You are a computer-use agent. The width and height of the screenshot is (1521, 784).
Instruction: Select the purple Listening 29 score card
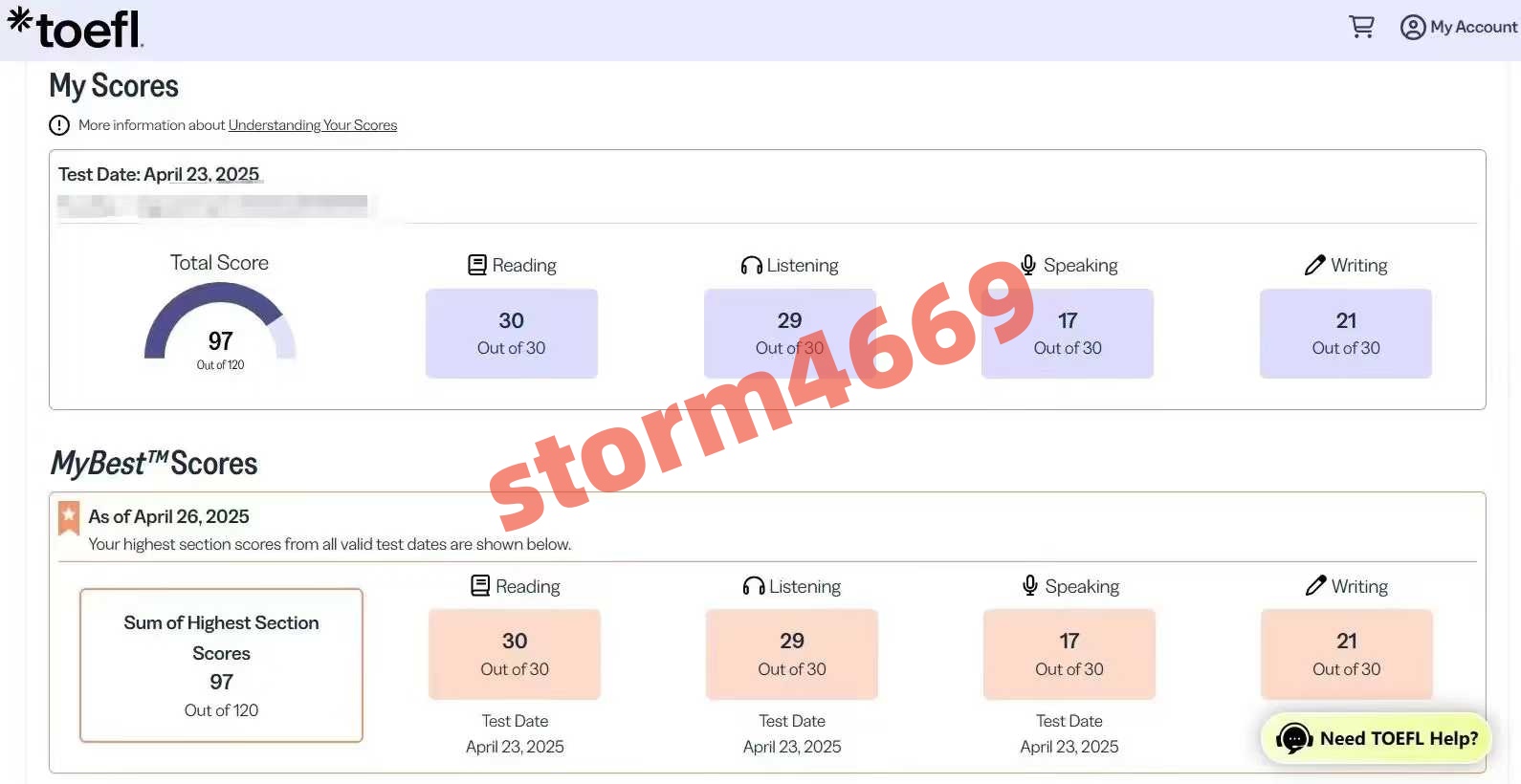(790, 333)
